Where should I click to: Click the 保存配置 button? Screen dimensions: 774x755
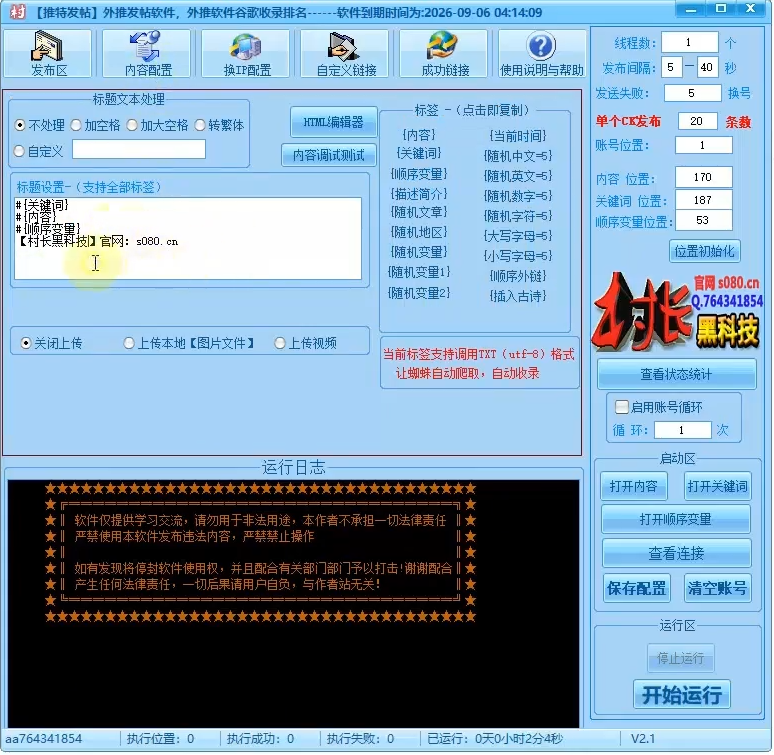[637, 588]
